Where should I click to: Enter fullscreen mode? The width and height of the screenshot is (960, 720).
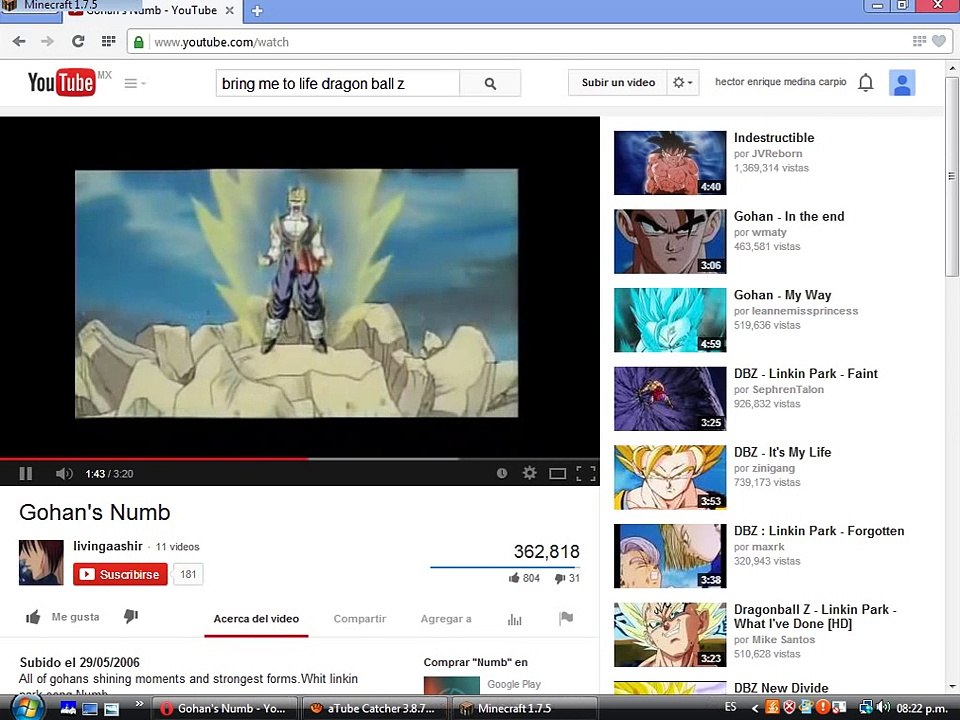click(586, 473)
